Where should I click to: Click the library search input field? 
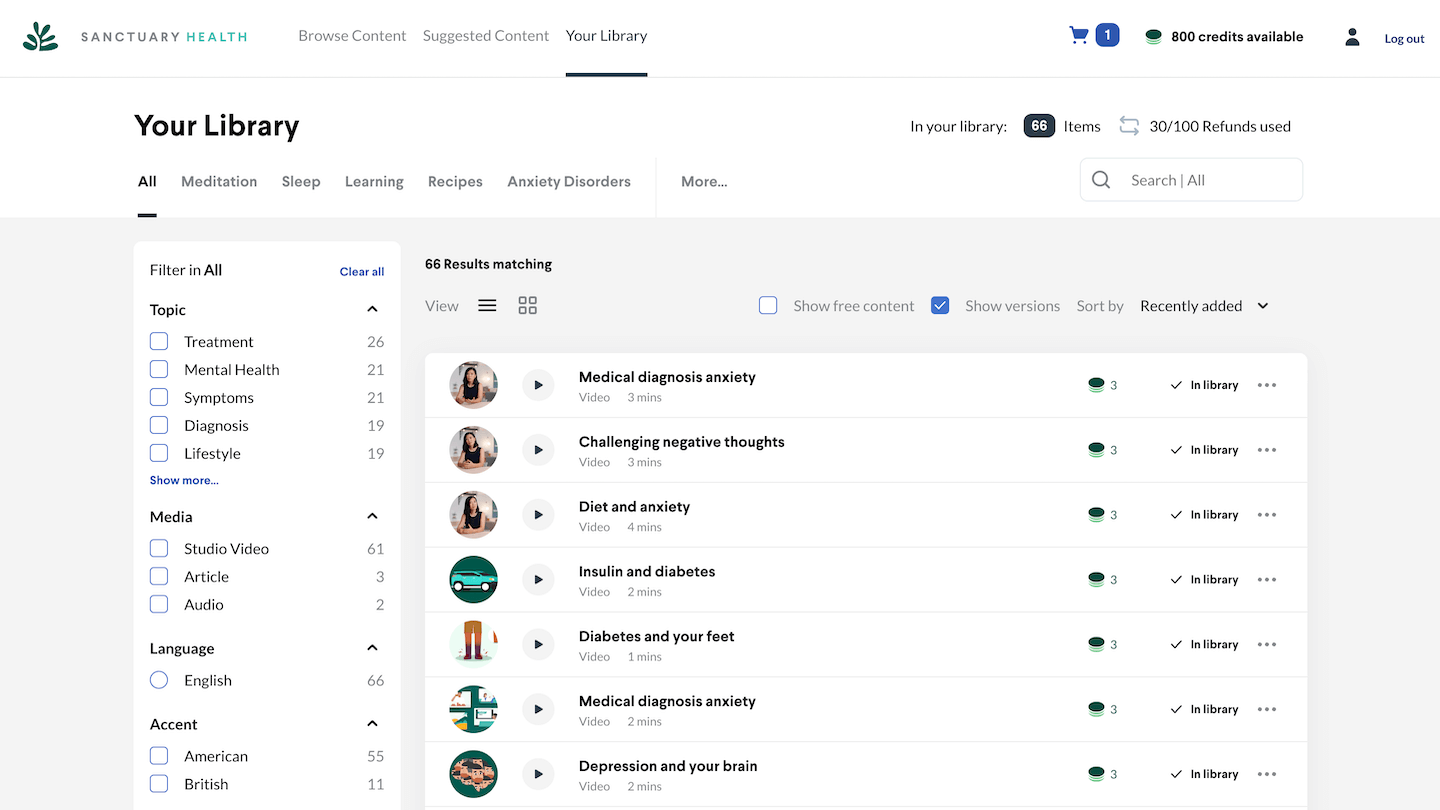tap(1207, 181)
